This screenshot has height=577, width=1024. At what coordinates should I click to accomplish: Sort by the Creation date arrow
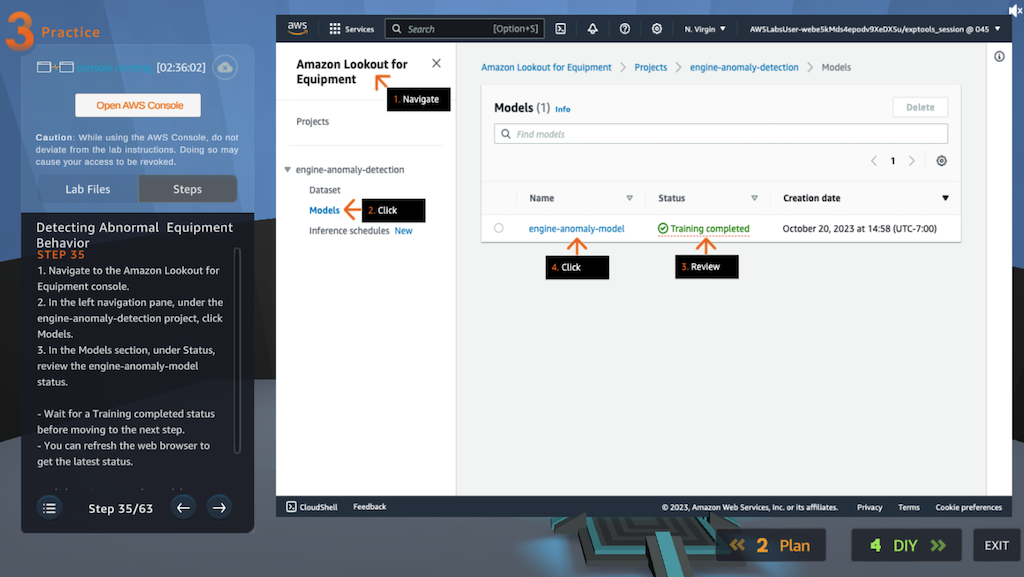click(x=945, y=198)
